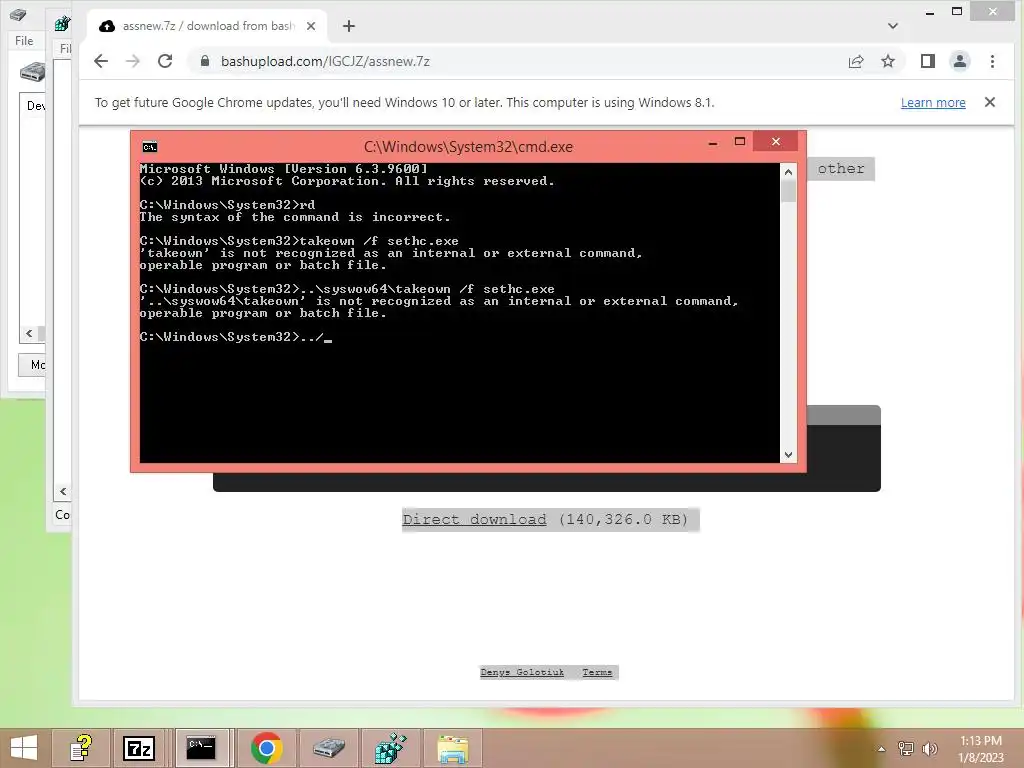Open the registry editor taskbar icon
Screen dimensions: 1024x768
390,748
